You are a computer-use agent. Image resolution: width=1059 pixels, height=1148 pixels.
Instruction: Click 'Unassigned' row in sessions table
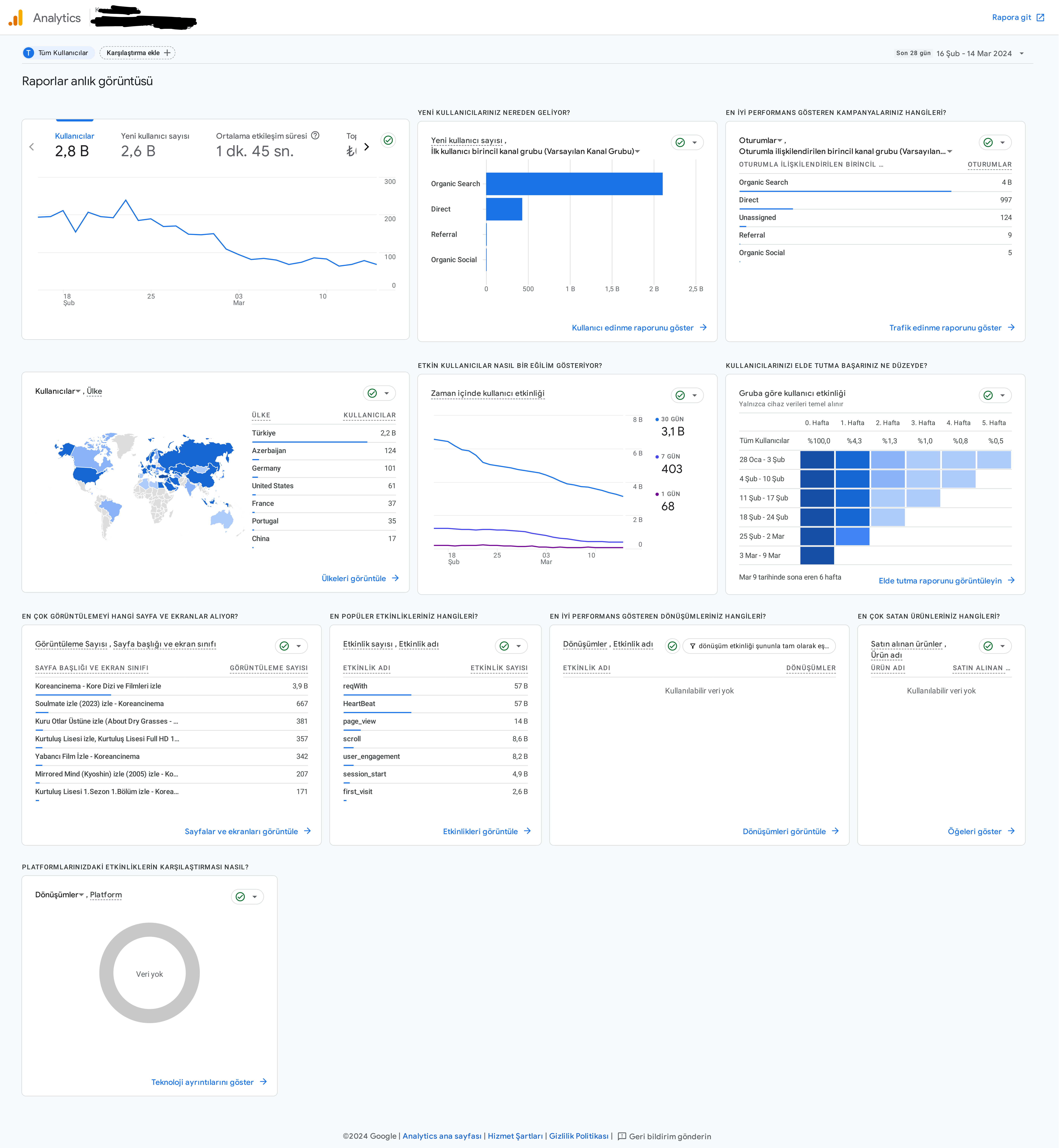click(x=875, y=218)
